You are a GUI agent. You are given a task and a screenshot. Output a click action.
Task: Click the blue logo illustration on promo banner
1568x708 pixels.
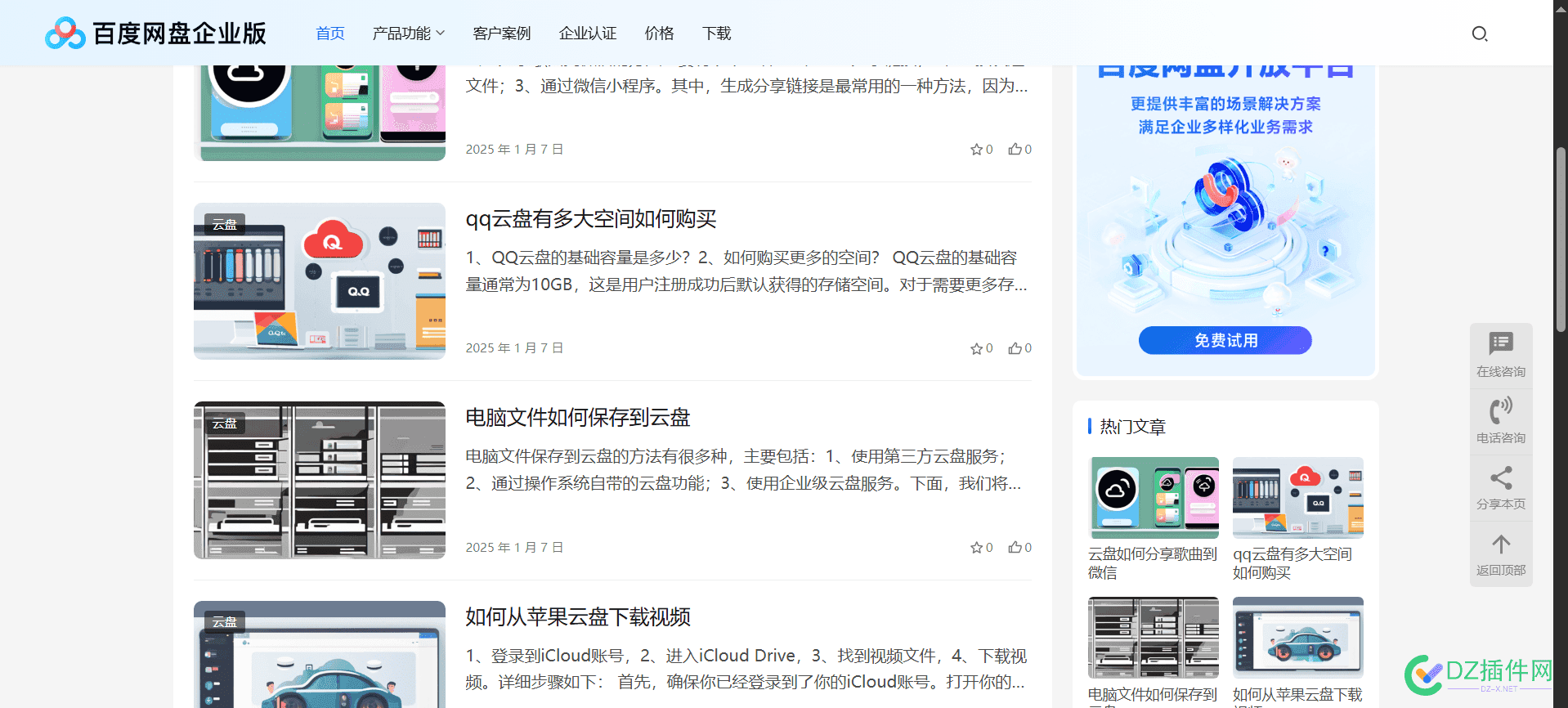tap(1229, 196)
